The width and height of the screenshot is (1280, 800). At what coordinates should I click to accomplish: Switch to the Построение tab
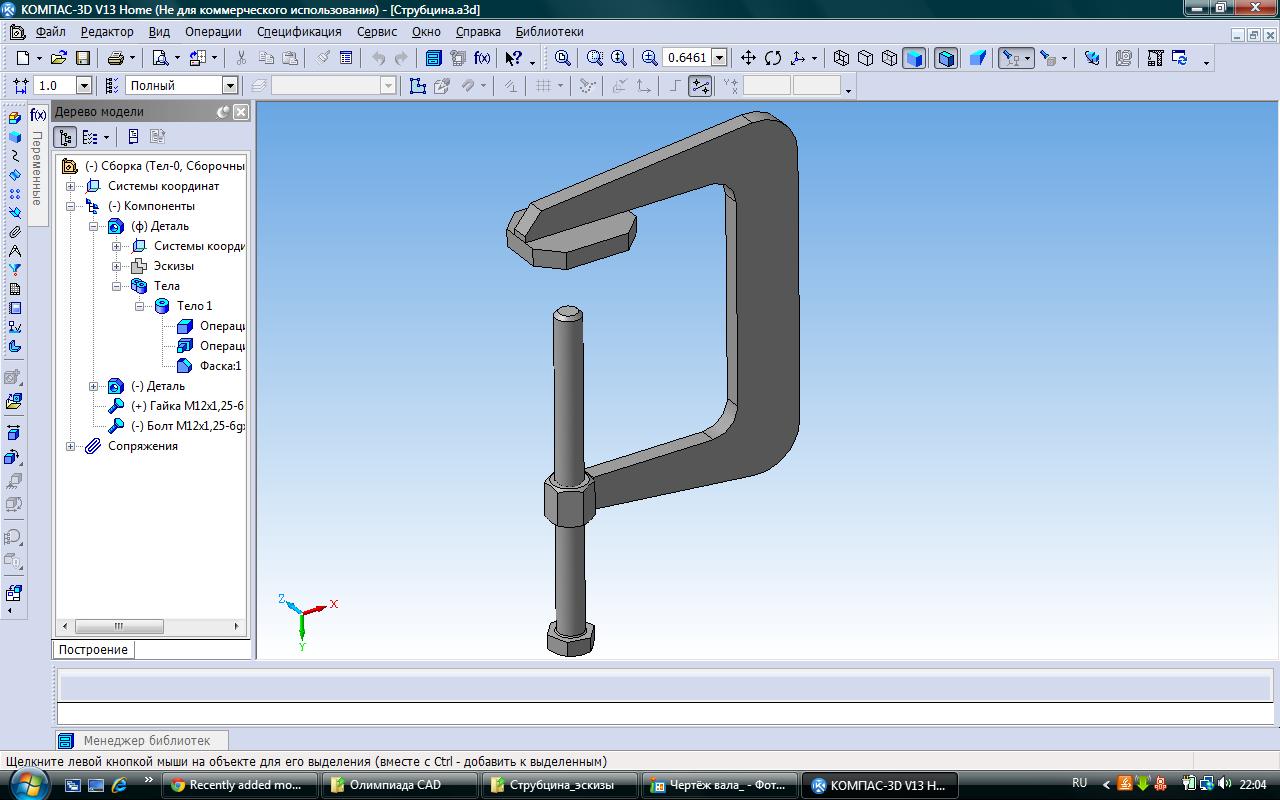[x=93, y=650]
